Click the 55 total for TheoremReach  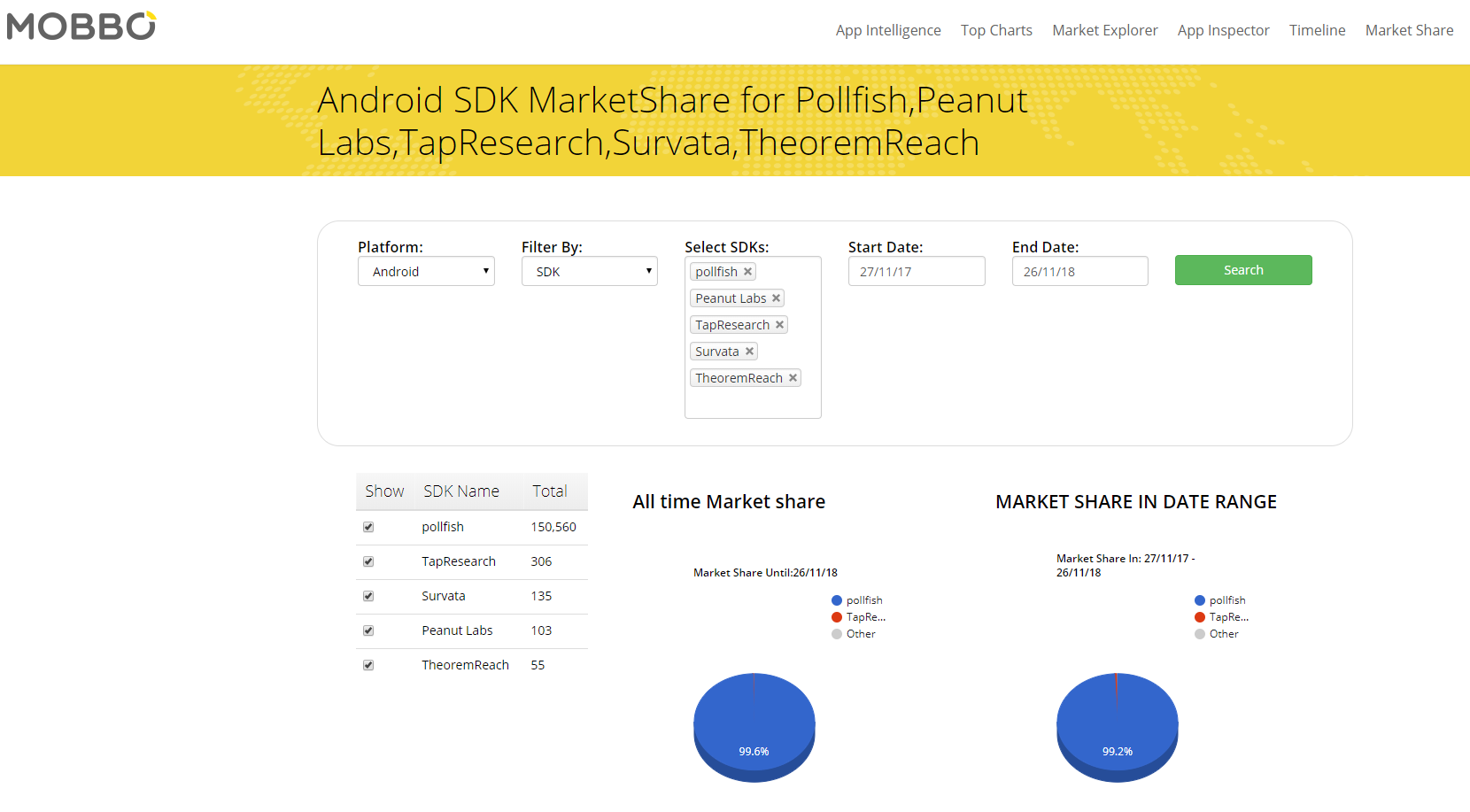pos(538,665)
